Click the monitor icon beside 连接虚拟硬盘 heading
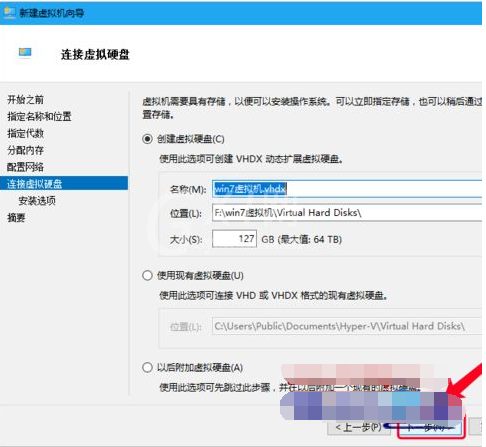The image size is (486, 447). 25,53
